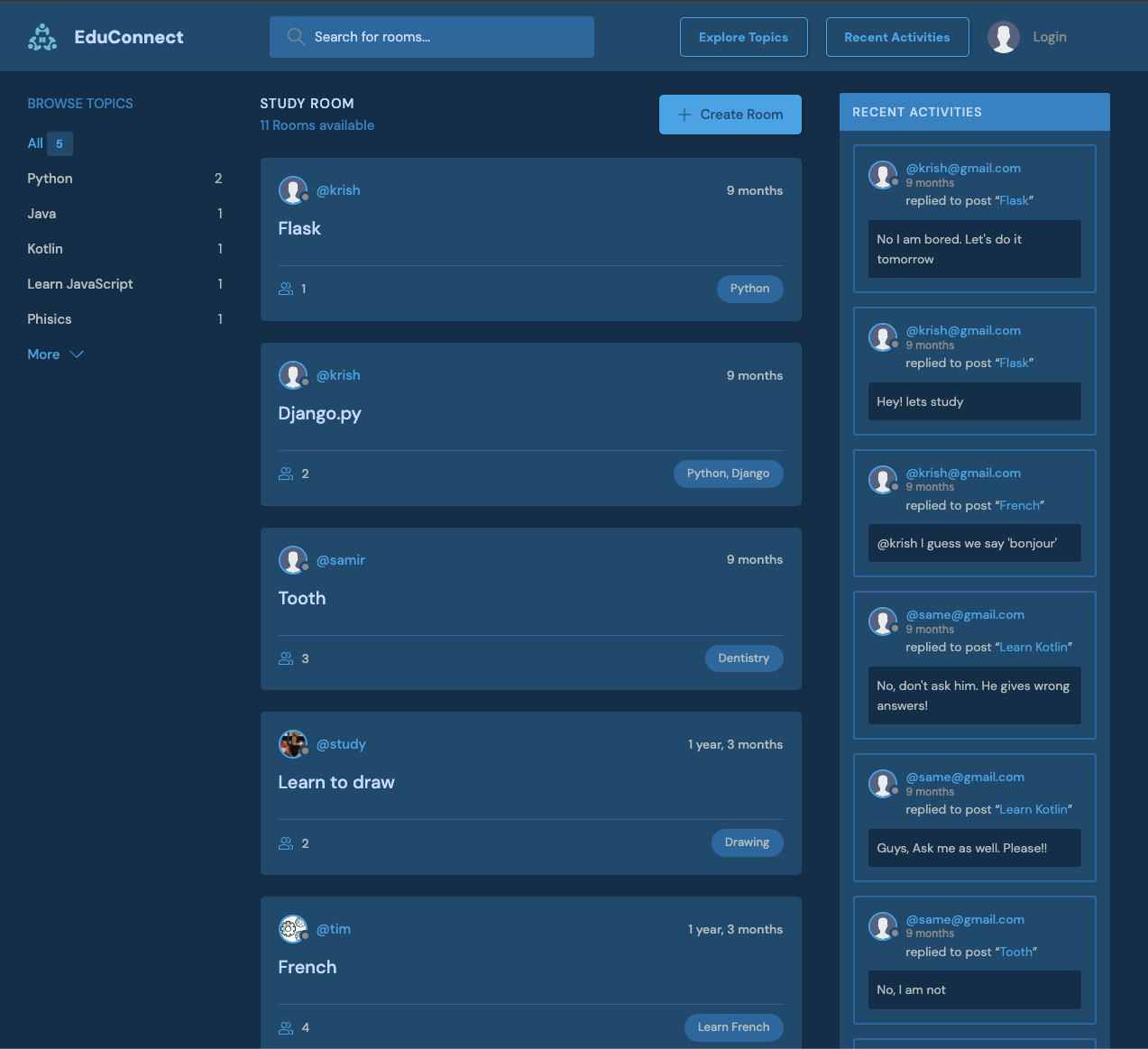Open Learn Kotlin link in 'Ask me as well' activity
Screen dimensions: 1148x1049
pos(1033,810)
